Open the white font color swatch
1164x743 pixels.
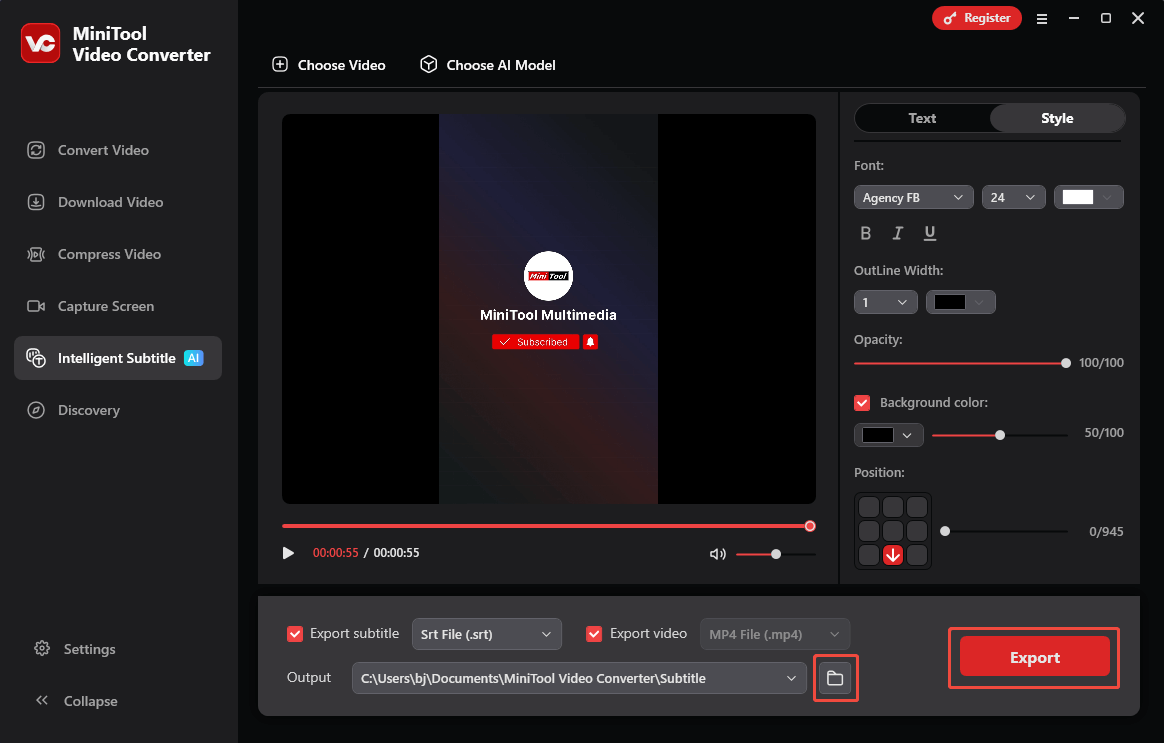(1088, 198)
